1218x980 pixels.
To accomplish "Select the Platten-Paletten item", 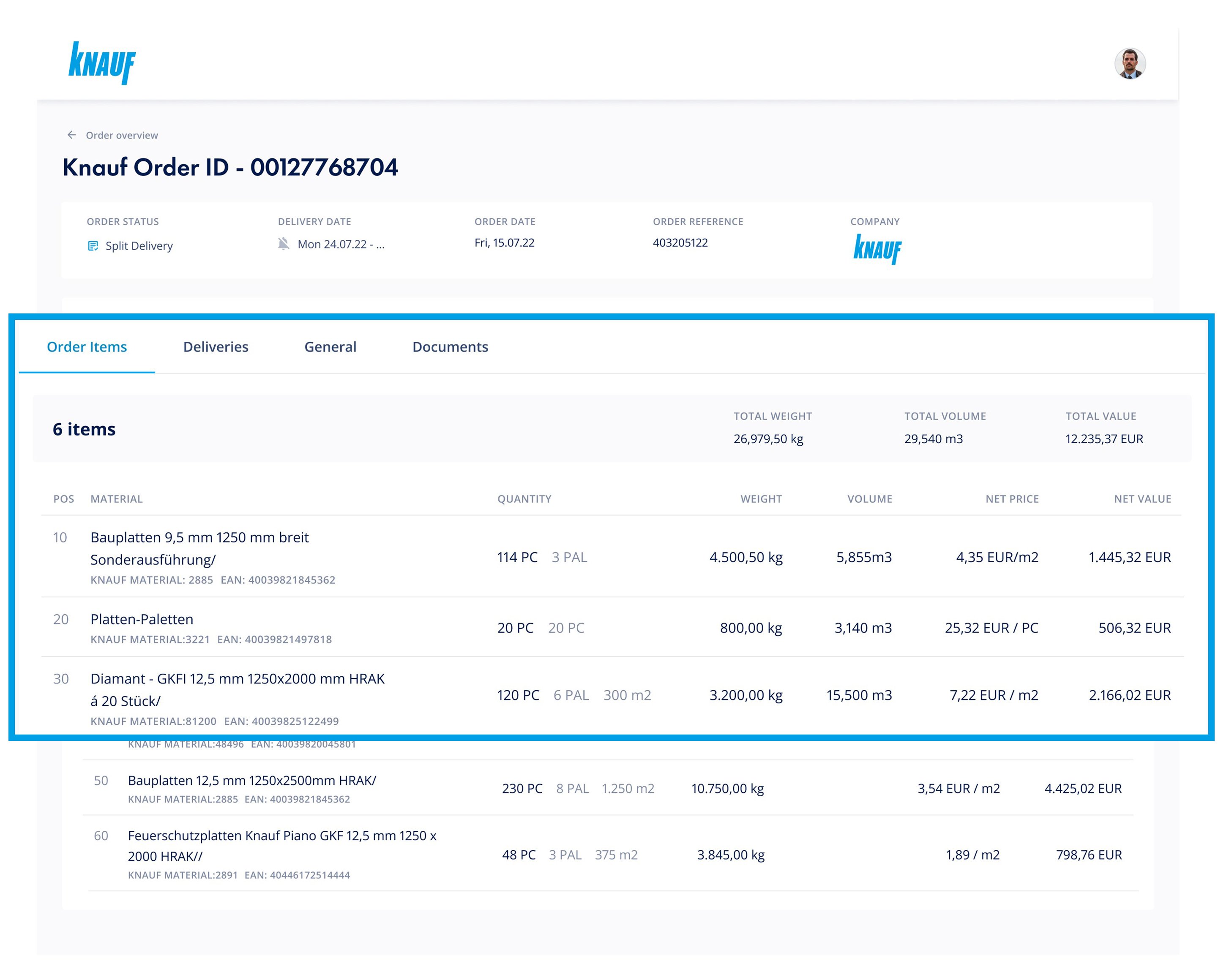I will point(142,619).
